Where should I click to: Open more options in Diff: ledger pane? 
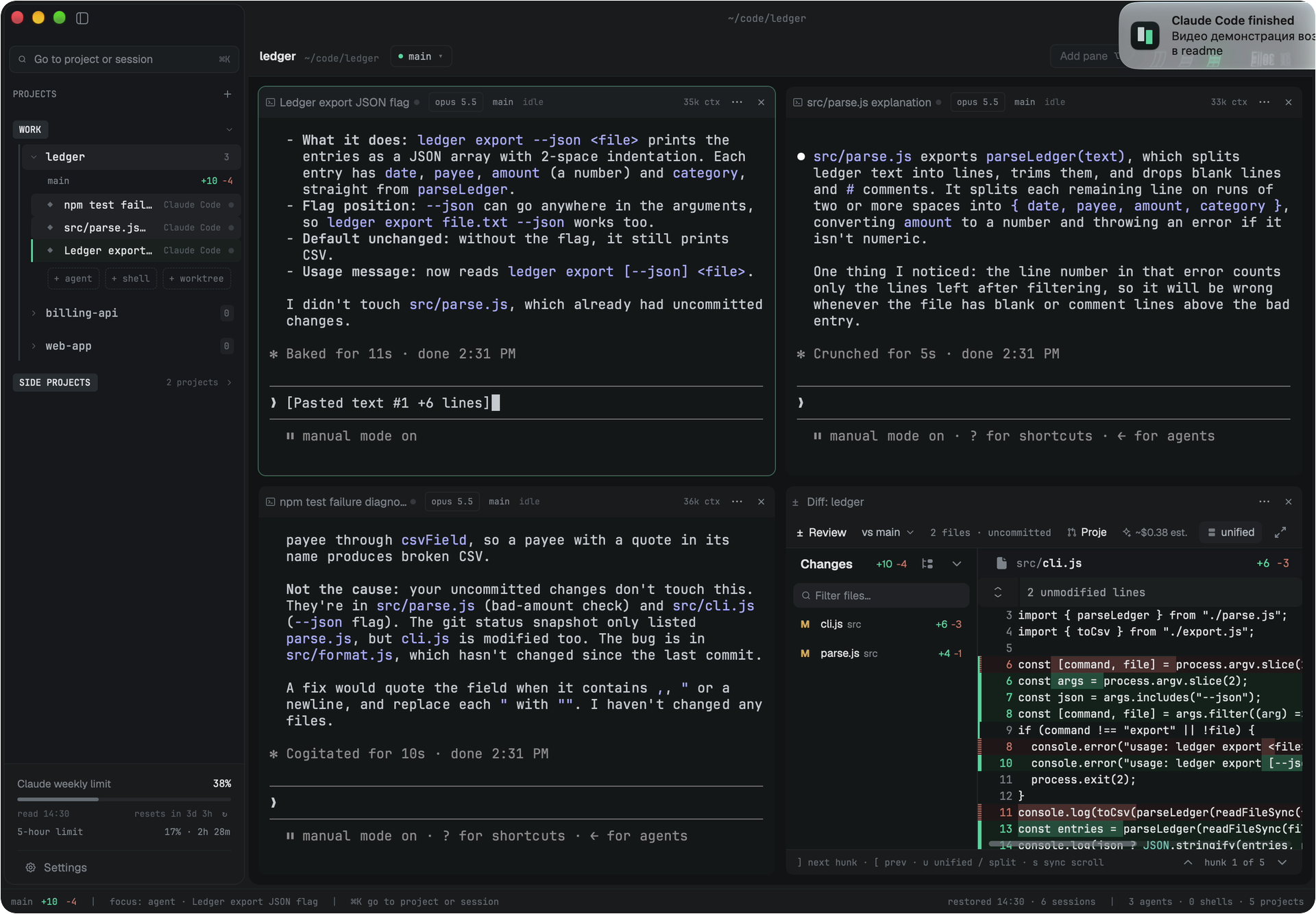1265,502
